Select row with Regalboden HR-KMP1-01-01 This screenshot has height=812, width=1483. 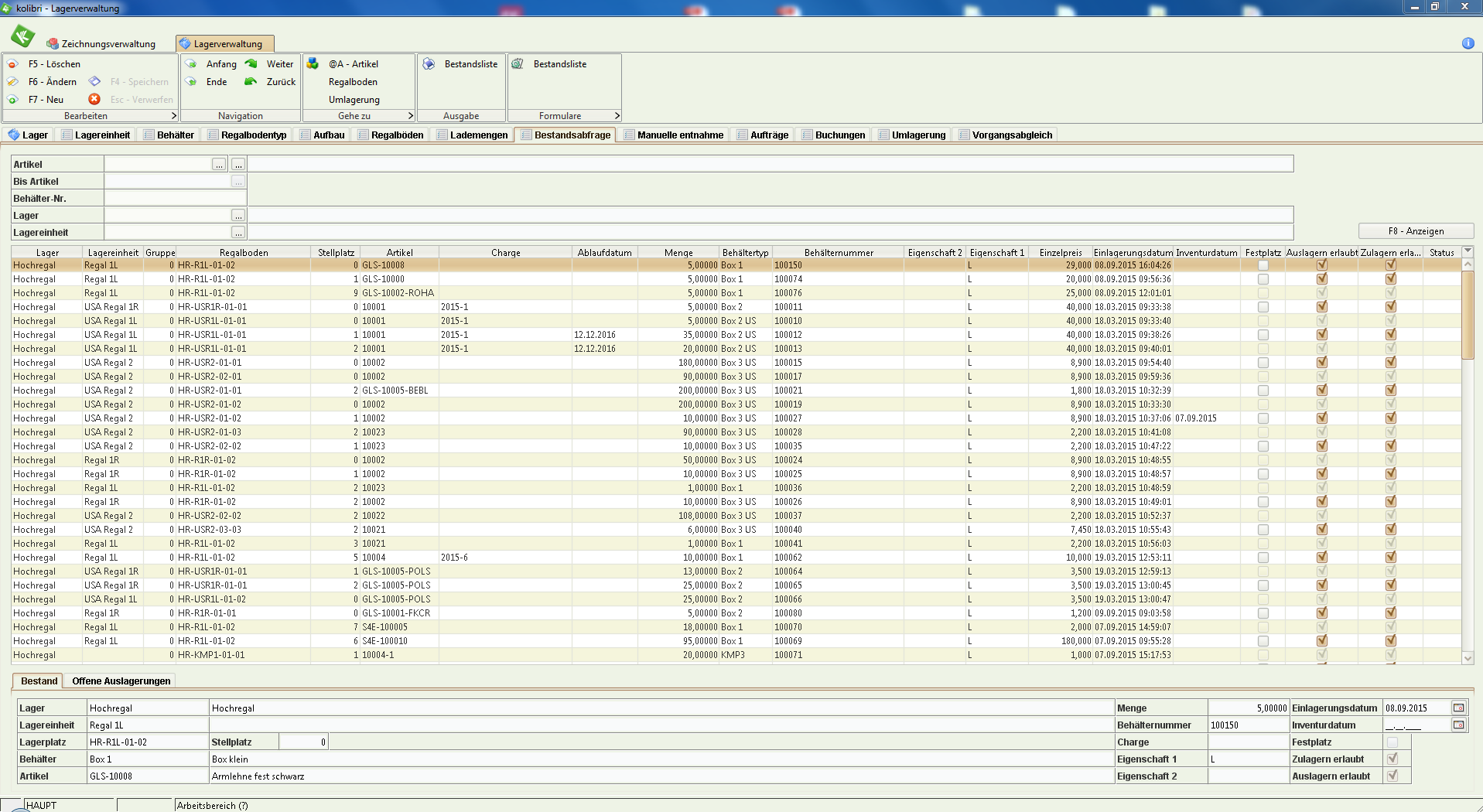click(736, 655)
